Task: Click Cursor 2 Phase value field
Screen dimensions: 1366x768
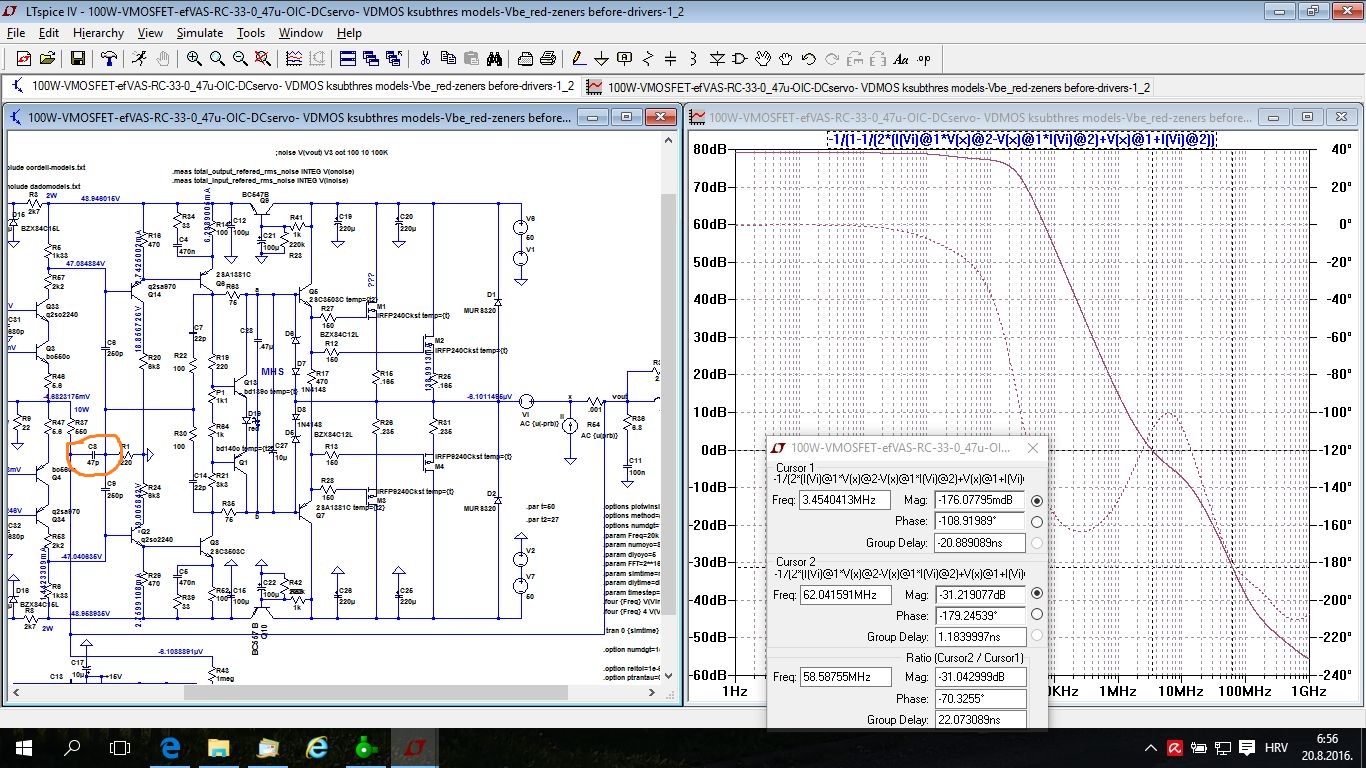Action: point(980,615)
